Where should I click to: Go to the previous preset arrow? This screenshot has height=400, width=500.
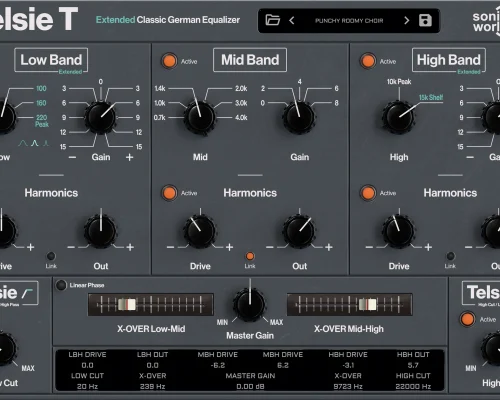(292, 21)
